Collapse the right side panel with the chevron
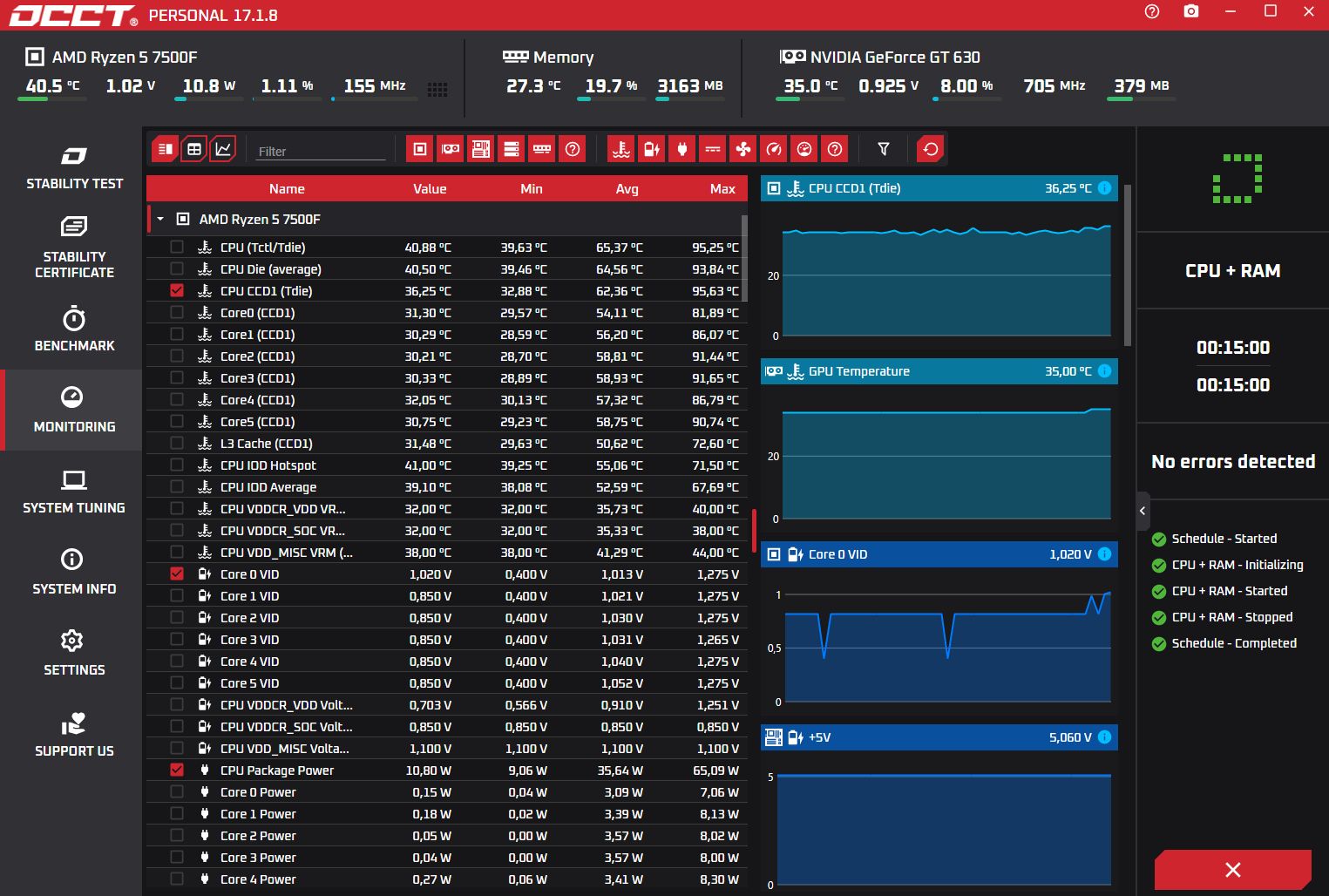The height and width of the screenshot is (896, 1329). click(x=1143, y=511)
